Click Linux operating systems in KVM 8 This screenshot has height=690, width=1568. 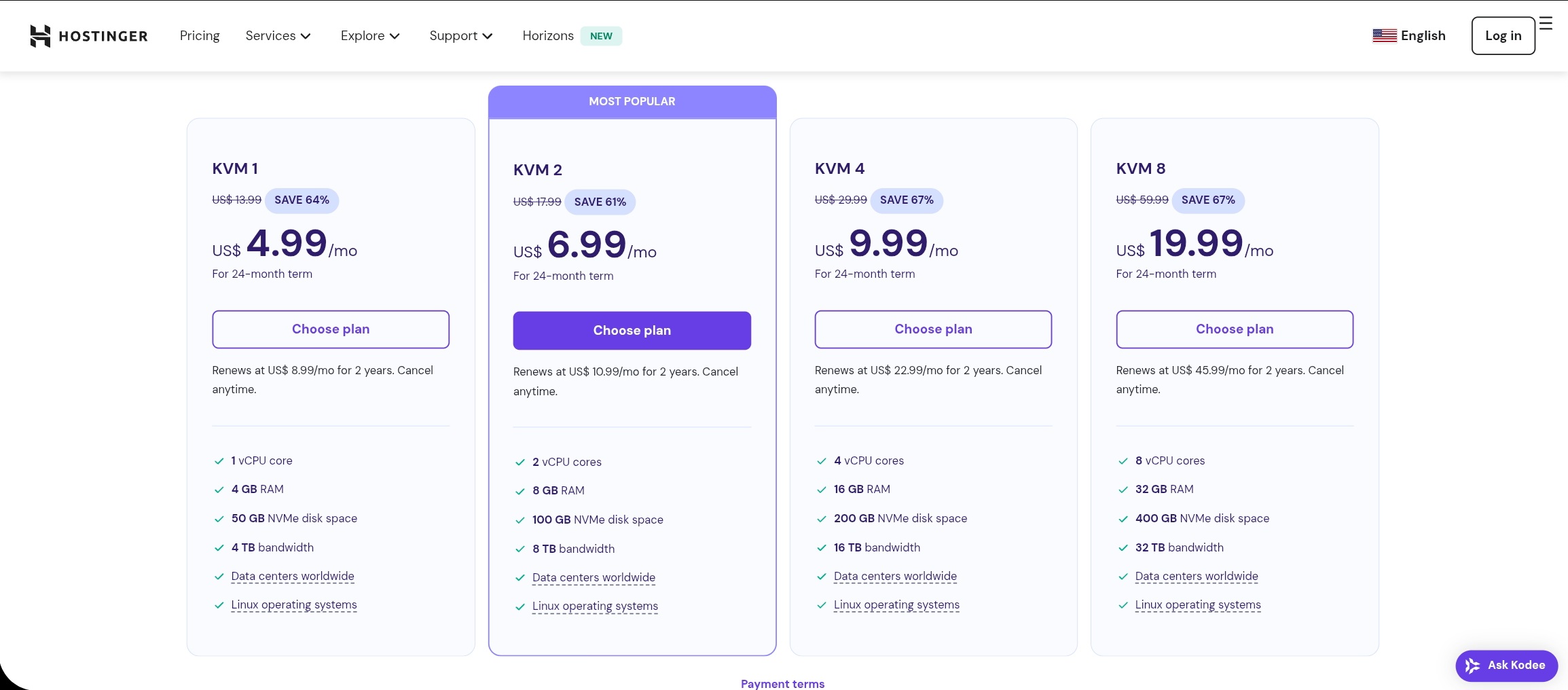pyautogui.click(x=1198, y=605)
